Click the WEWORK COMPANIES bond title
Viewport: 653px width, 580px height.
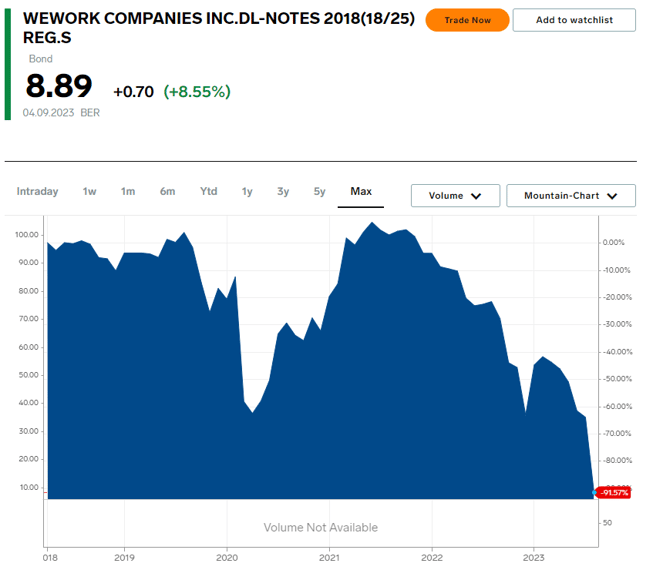click(x=219, y=28)
